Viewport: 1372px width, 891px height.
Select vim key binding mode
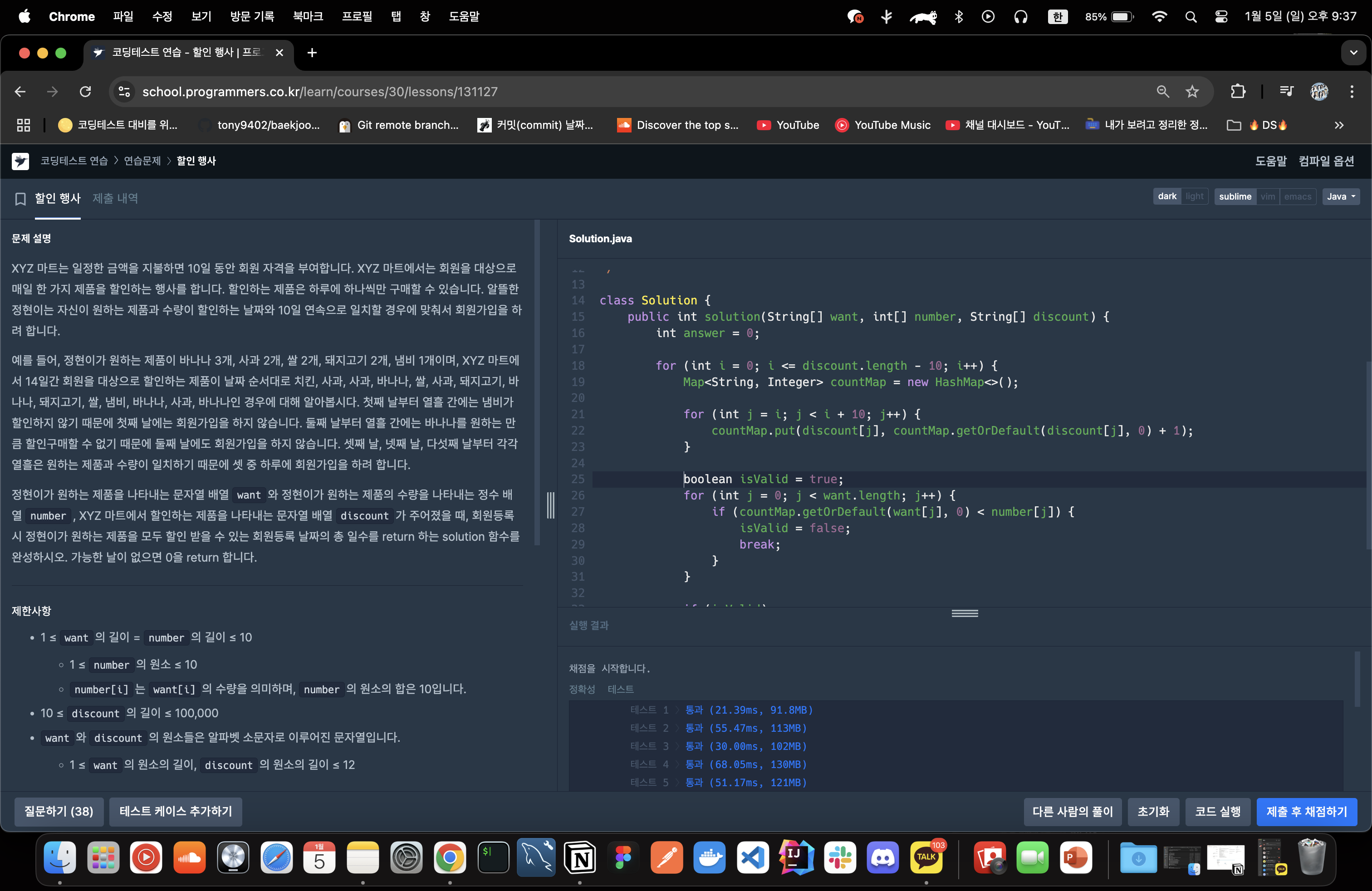(1268, 196)
